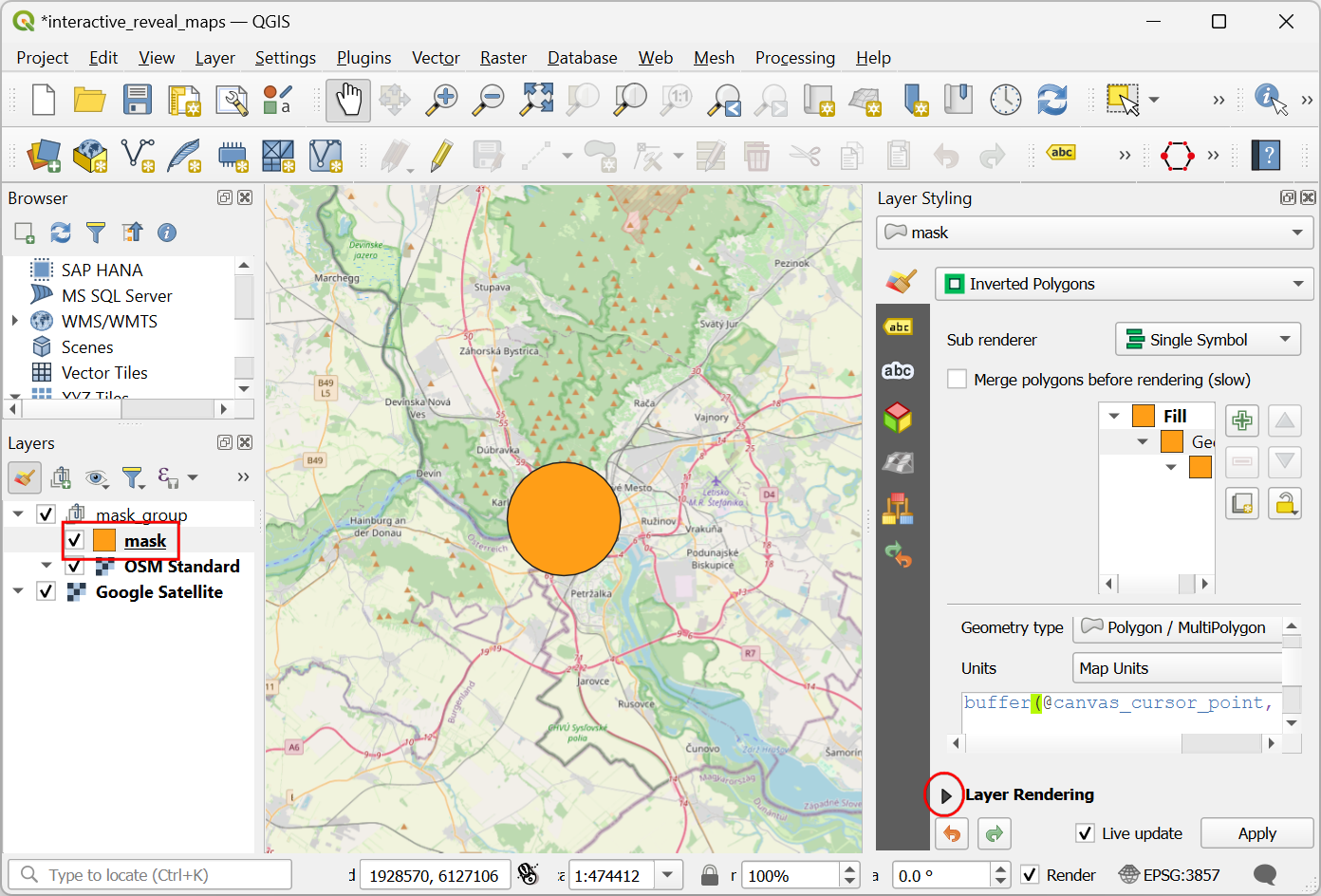Click the Toggle Editing pencil icon

(441, 156)
